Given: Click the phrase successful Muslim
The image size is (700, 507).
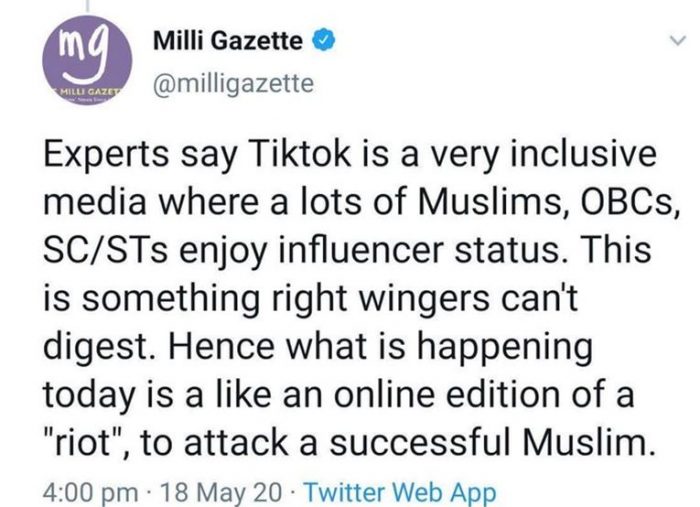Looking at the screenshot, I should tap(493, 443).
